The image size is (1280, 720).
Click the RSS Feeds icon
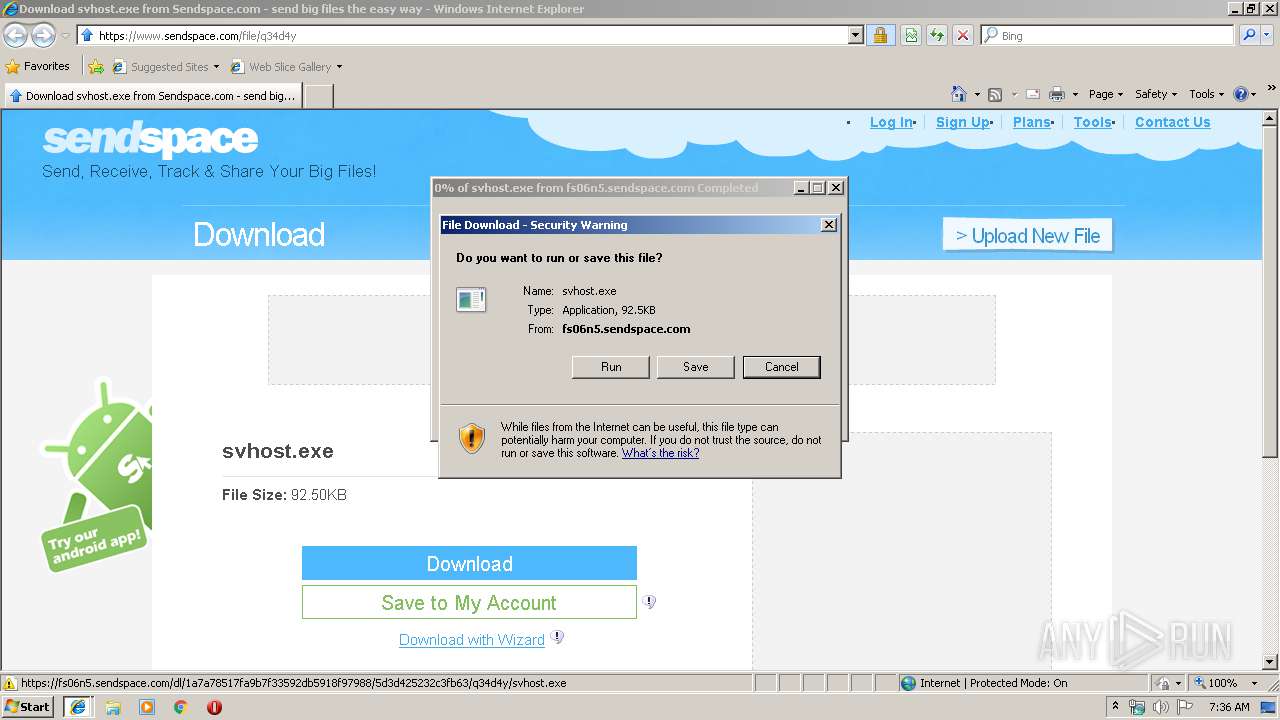(995, 94)
